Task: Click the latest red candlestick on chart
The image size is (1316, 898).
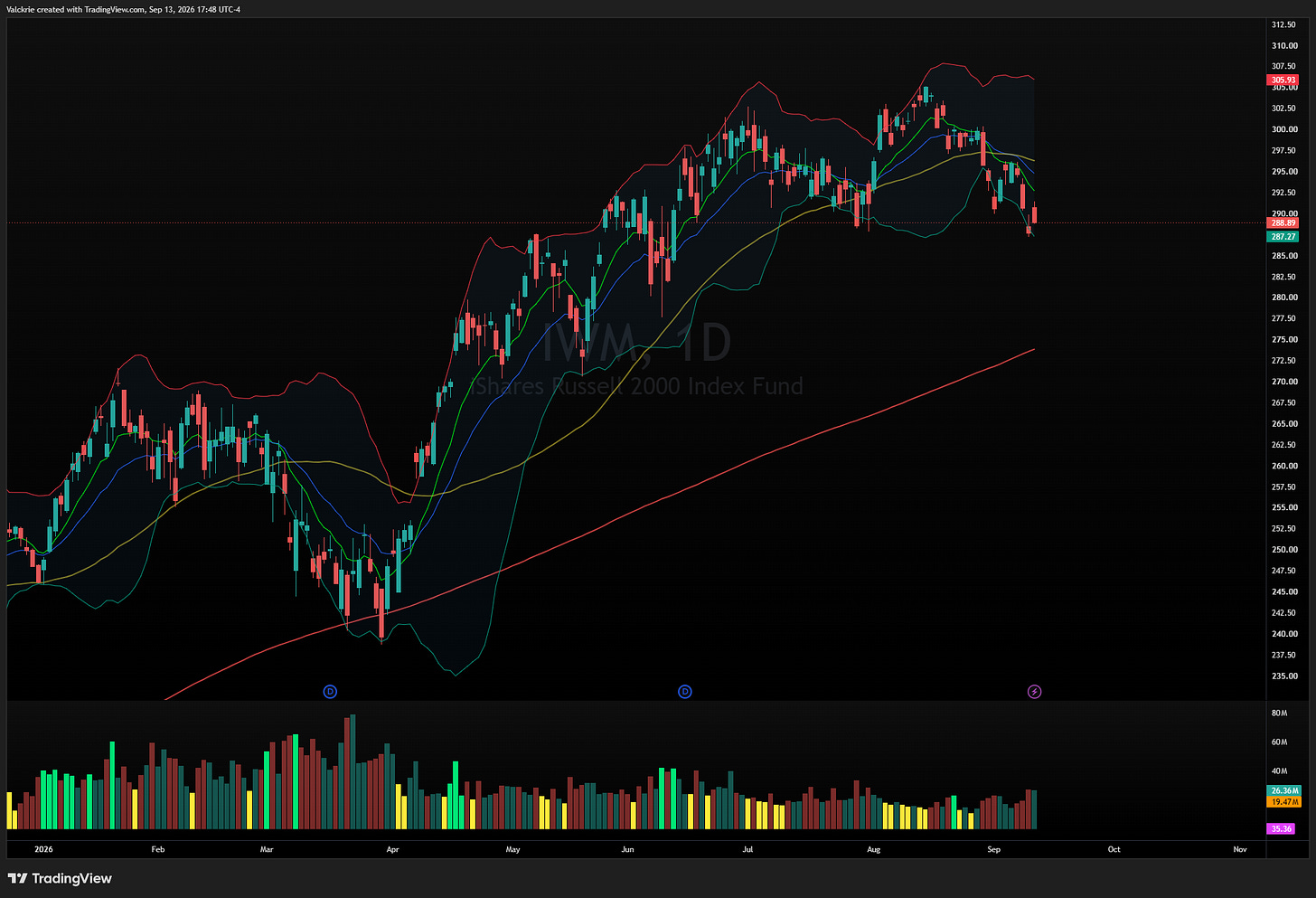Action: (x=1034, y=213)
